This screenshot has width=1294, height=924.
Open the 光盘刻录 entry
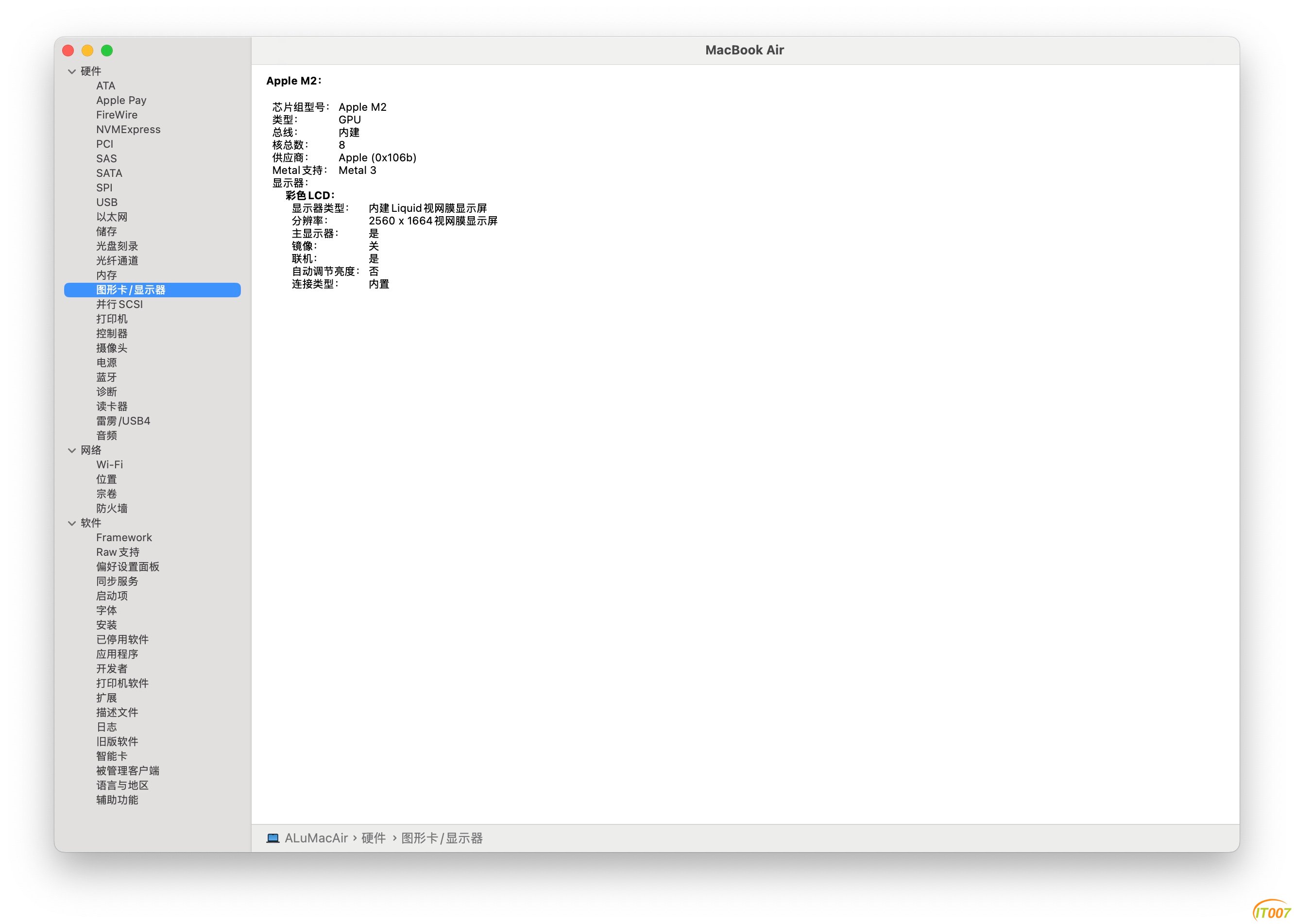click(117, 246)
